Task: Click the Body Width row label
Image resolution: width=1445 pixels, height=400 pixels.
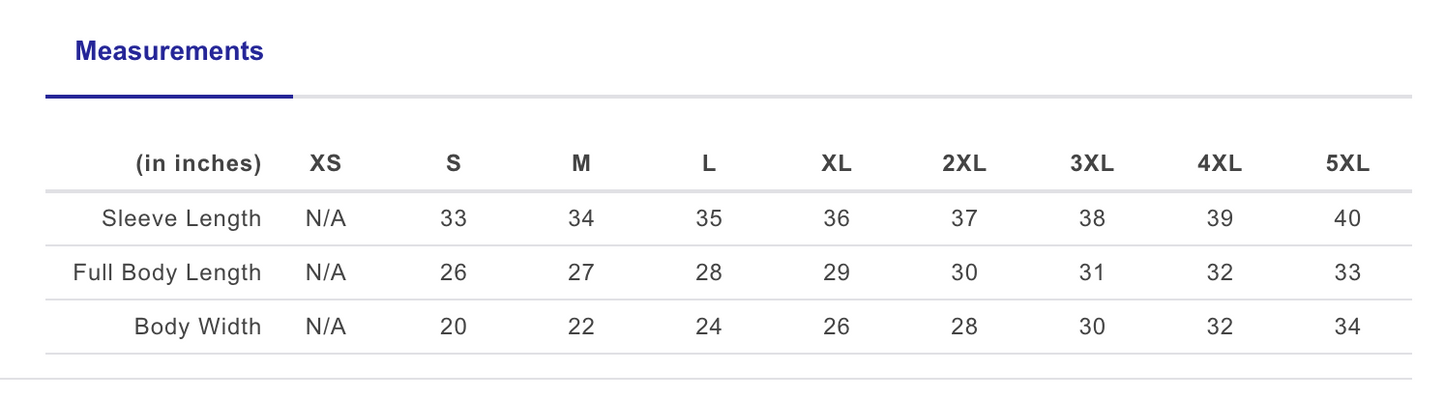Action: click(197, 326)
